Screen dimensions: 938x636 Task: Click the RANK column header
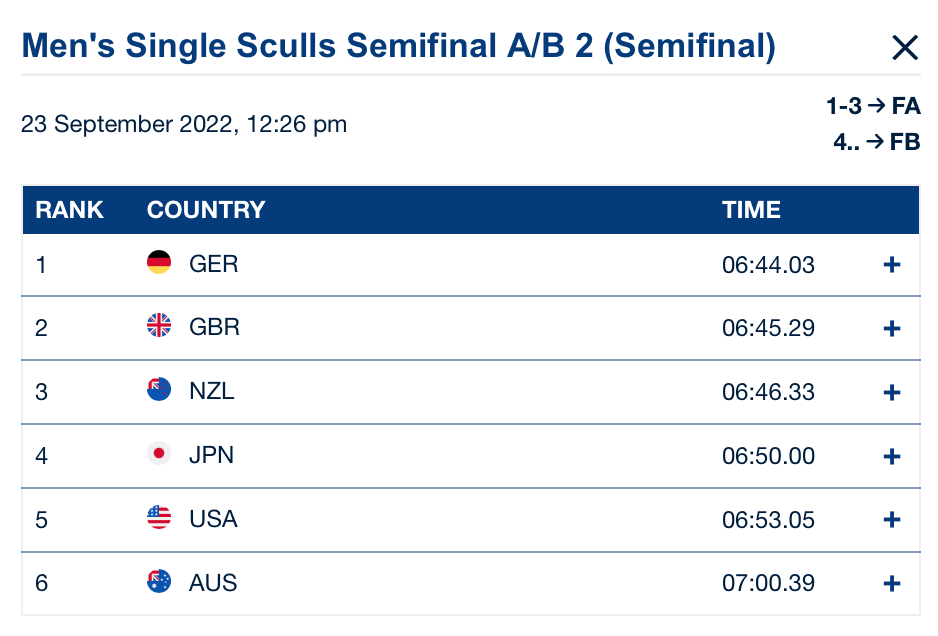click(69, 210)
